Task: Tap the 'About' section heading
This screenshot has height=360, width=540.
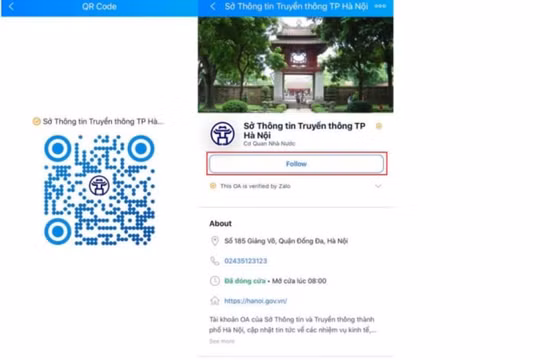Action: click(x=220, y=223)
